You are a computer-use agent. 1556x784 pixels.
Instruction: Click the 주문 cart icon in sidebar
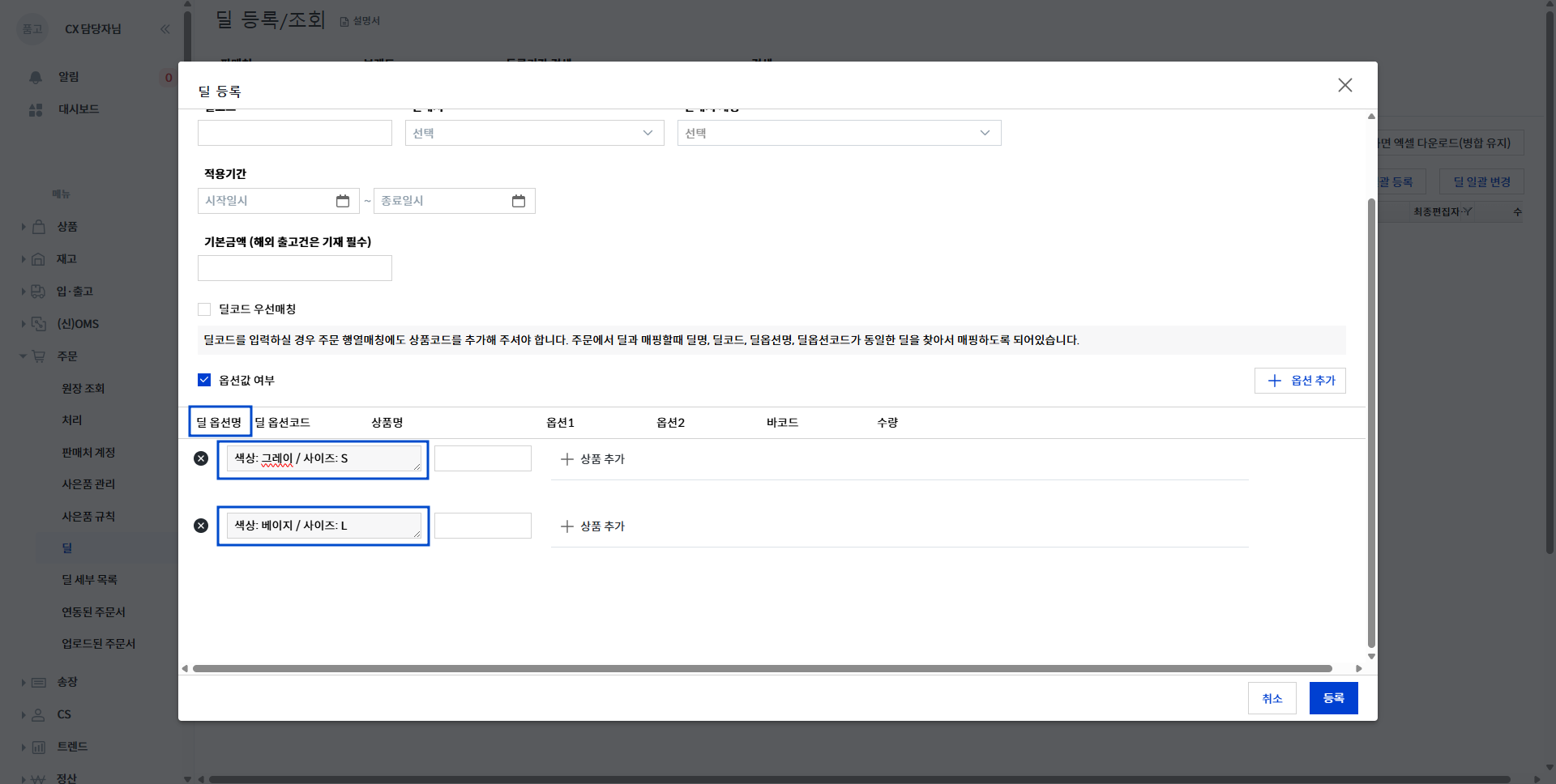pos(38,356)
